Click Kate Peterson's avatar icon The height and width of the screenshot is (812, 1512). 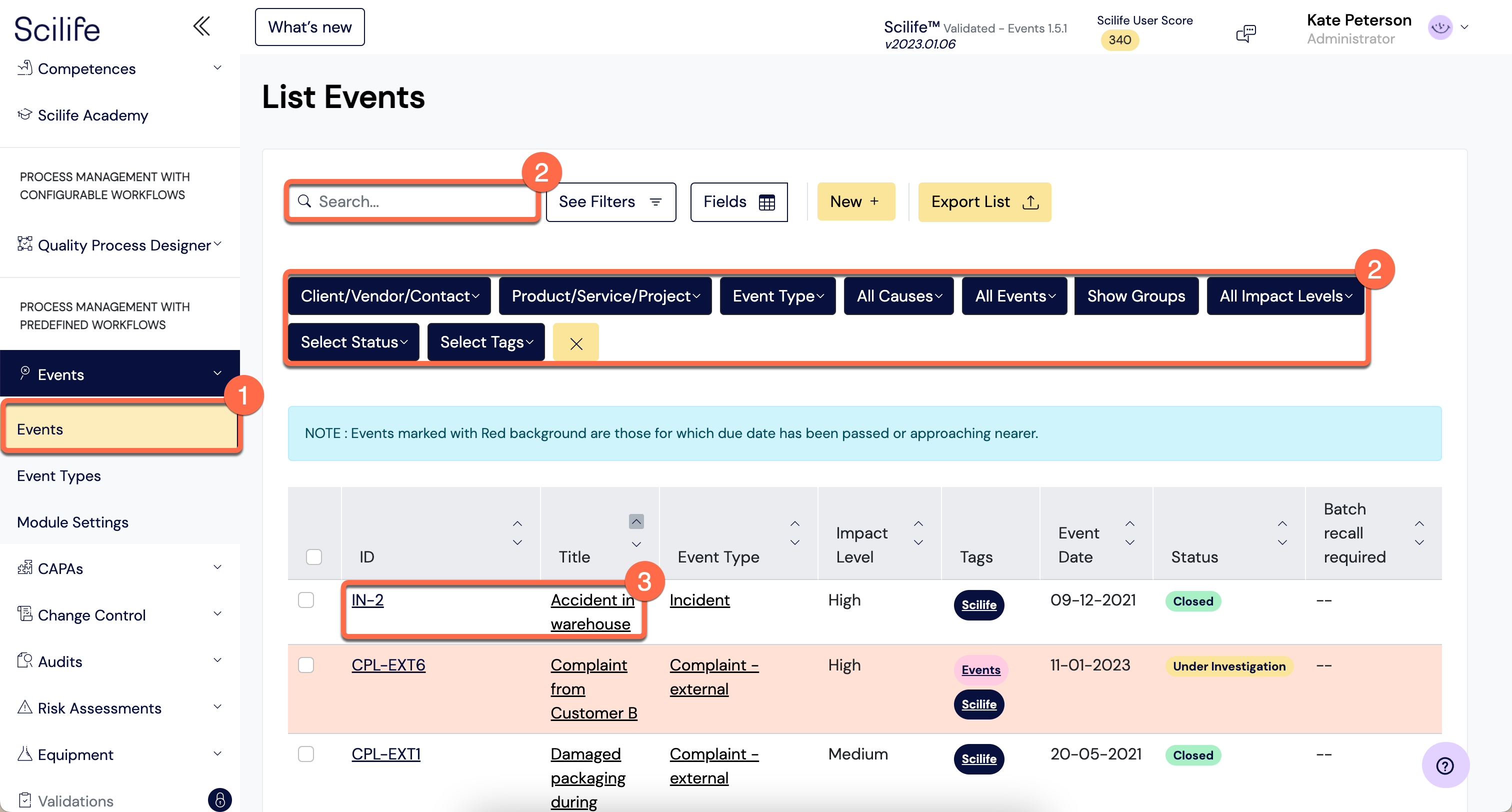tap(1440, 27)
